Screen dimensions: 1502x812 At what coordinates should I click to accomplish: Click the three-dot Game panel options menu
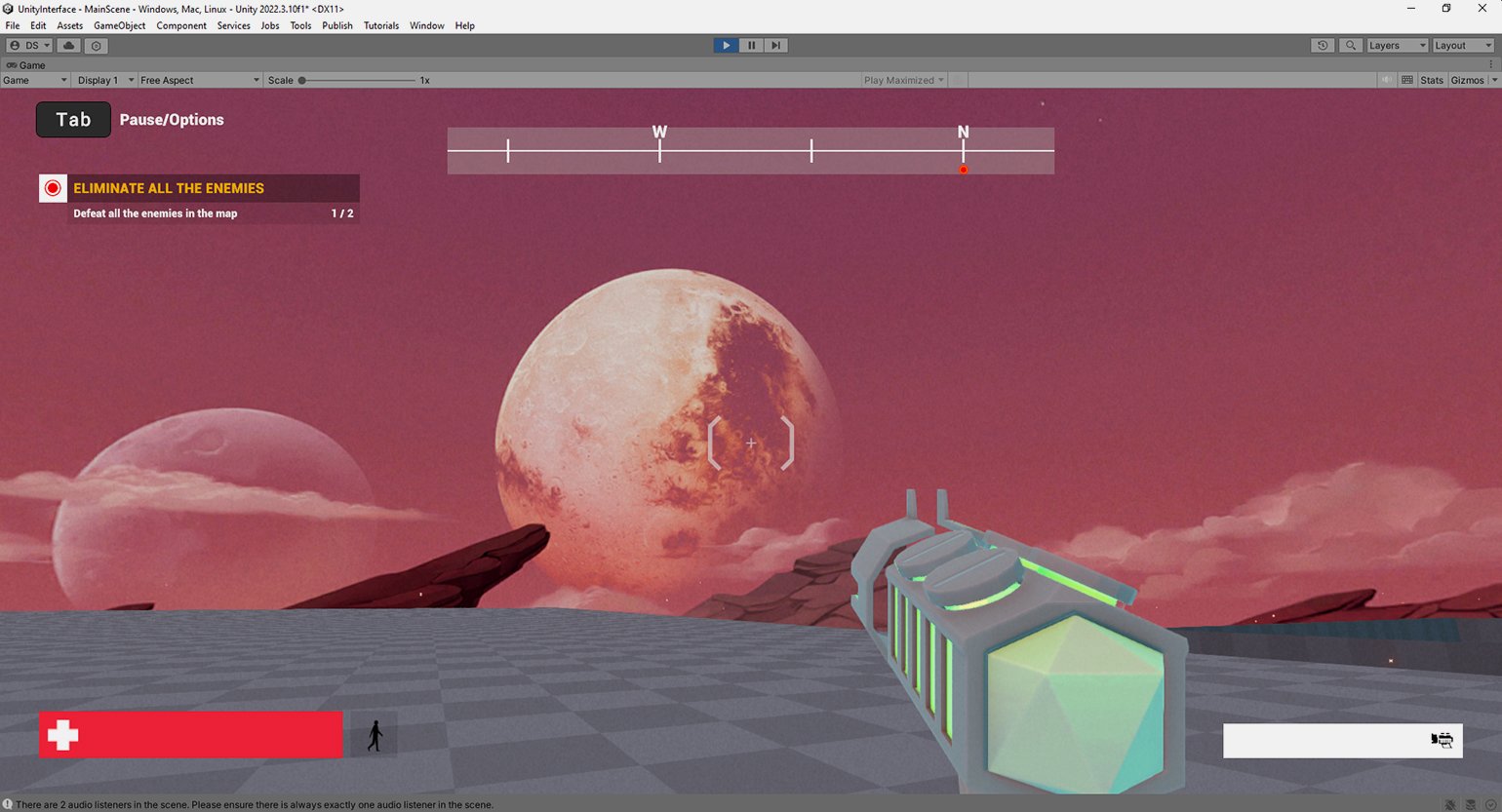1490,65
